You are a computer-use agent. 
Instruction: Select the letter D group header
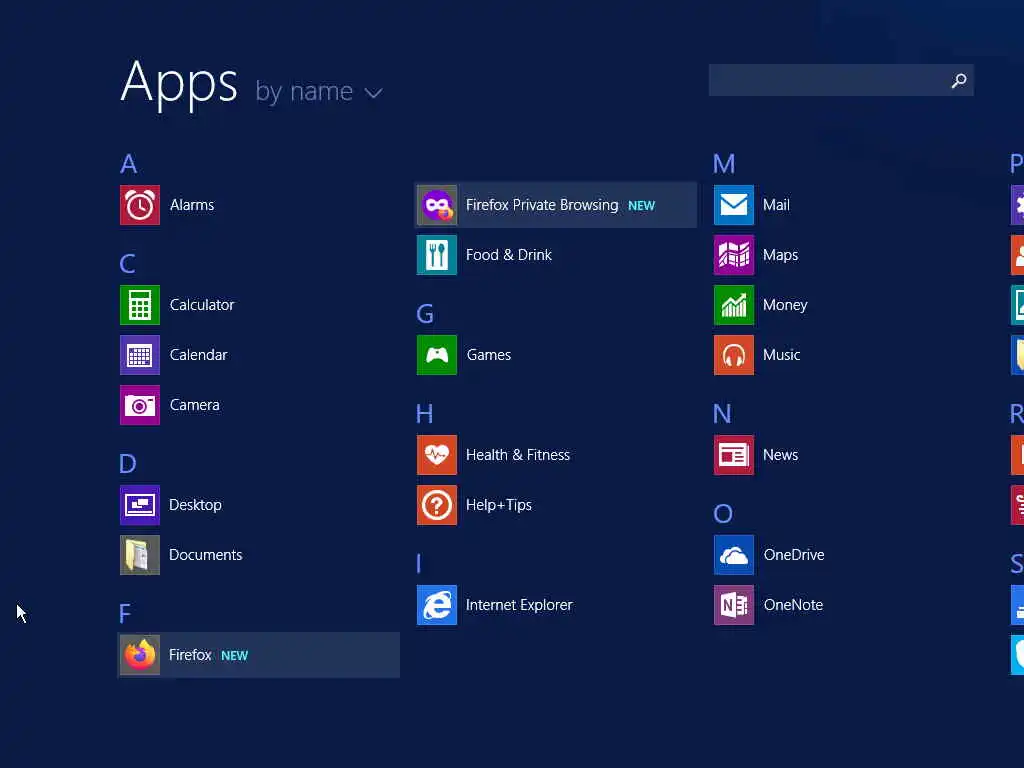[128, 464]
